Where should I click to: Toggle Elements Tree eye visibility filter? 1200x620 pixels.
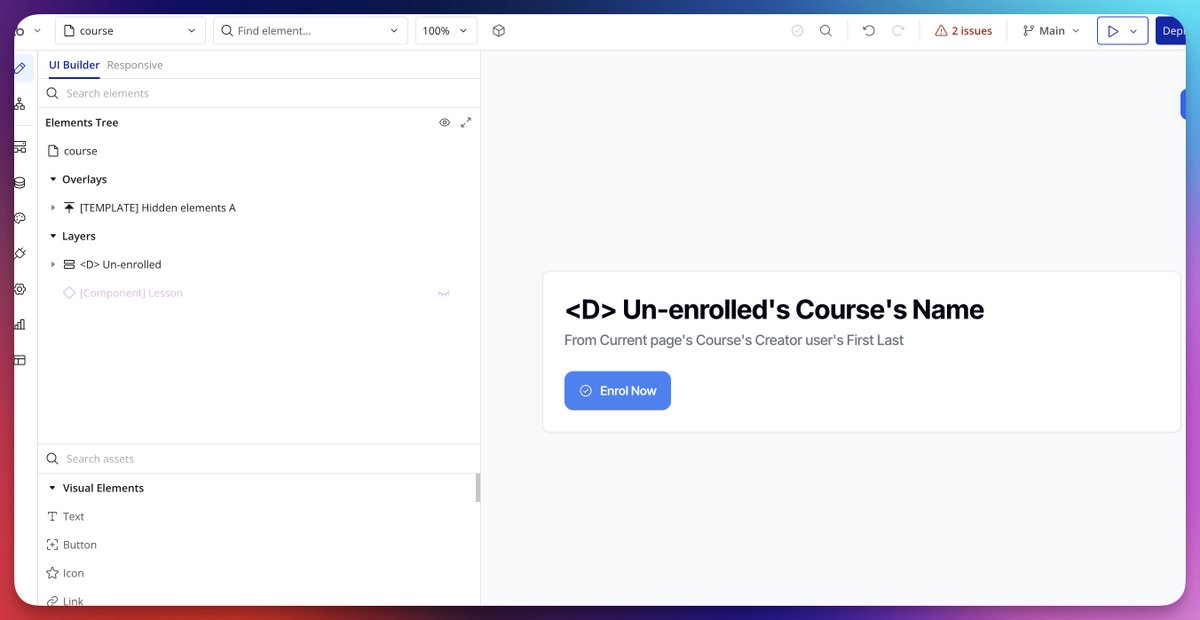(445, 122)
